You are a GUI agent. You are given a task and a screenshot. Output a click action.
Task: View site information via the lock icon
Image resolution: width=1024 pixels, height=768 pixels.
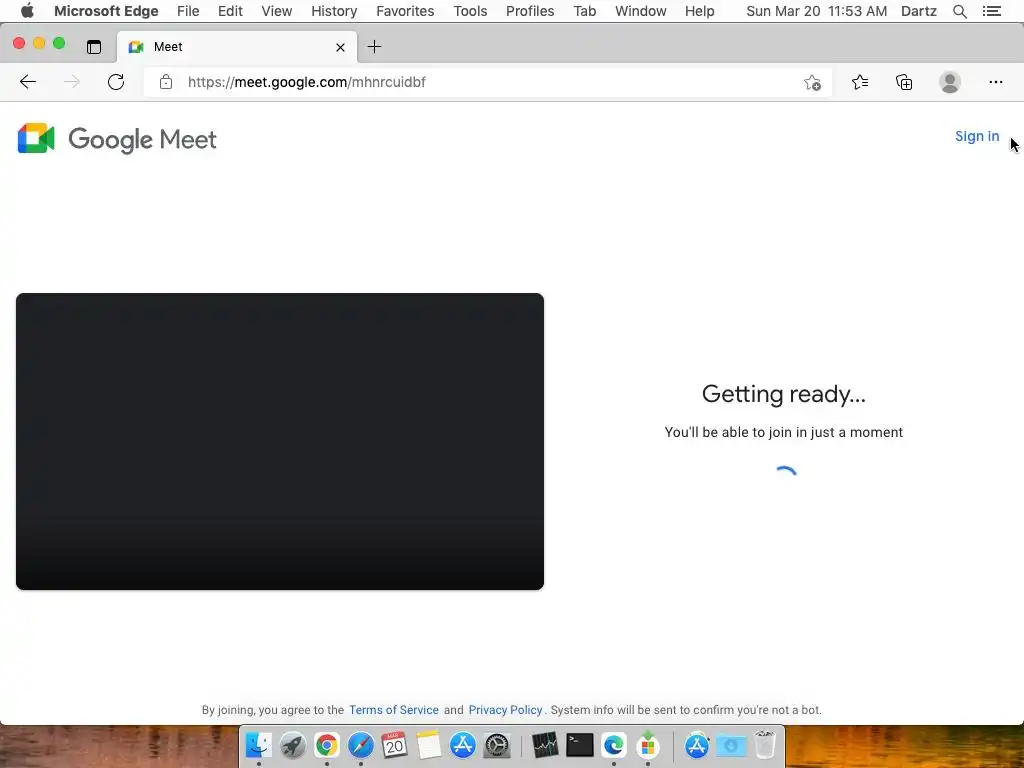point(166,82)
